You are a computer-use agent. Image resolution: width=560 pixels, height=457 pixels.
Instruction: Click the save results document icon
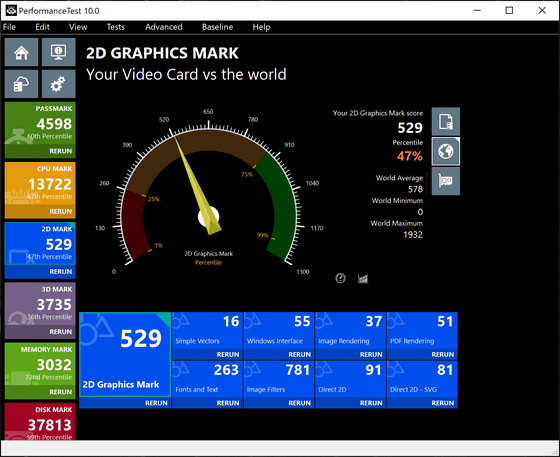pos(446,121)
